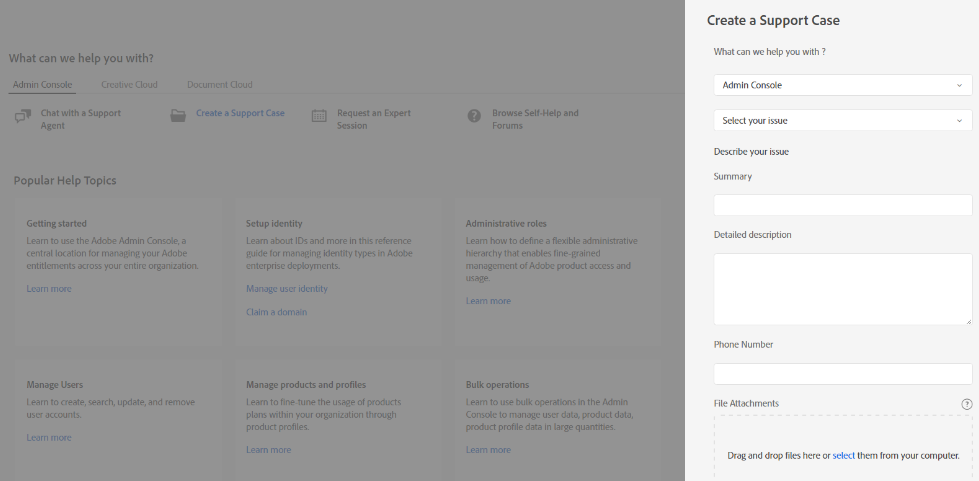This screenshot has height=481, width=979.
Task: Click select link in file attachments area
Action: (x=843, y=456)
